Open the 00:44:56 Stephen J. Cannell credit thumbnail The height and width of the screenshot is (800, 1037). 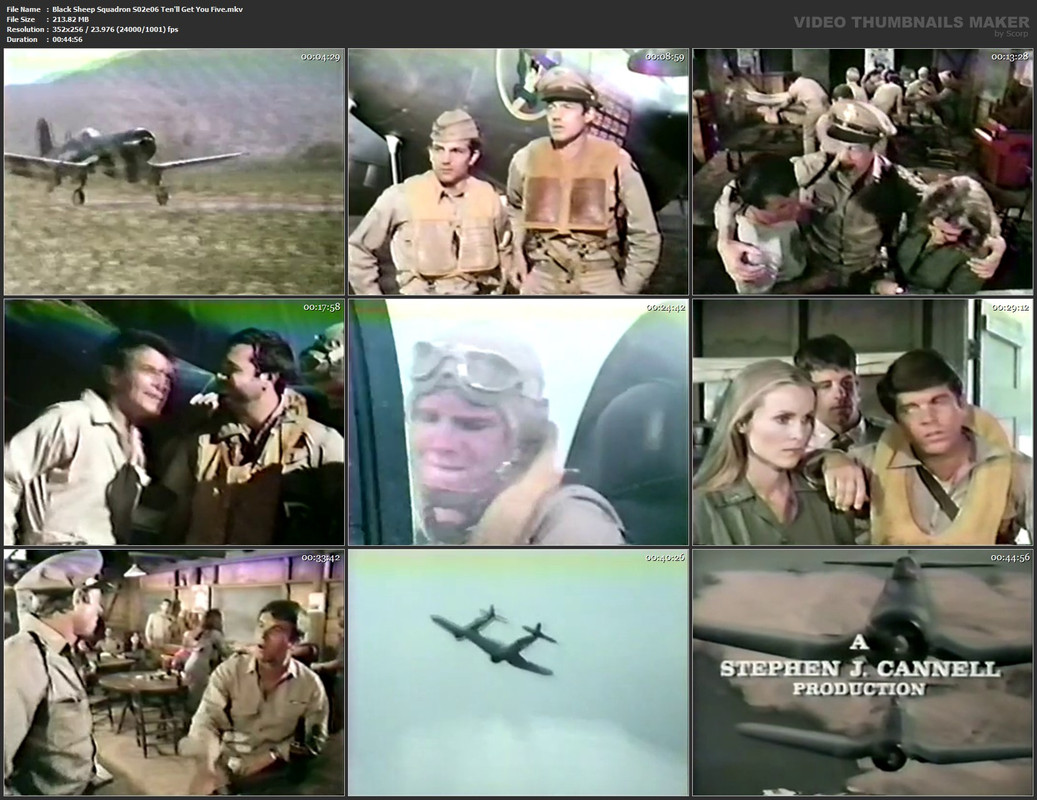pyautogui.click(x=862, y=672)
